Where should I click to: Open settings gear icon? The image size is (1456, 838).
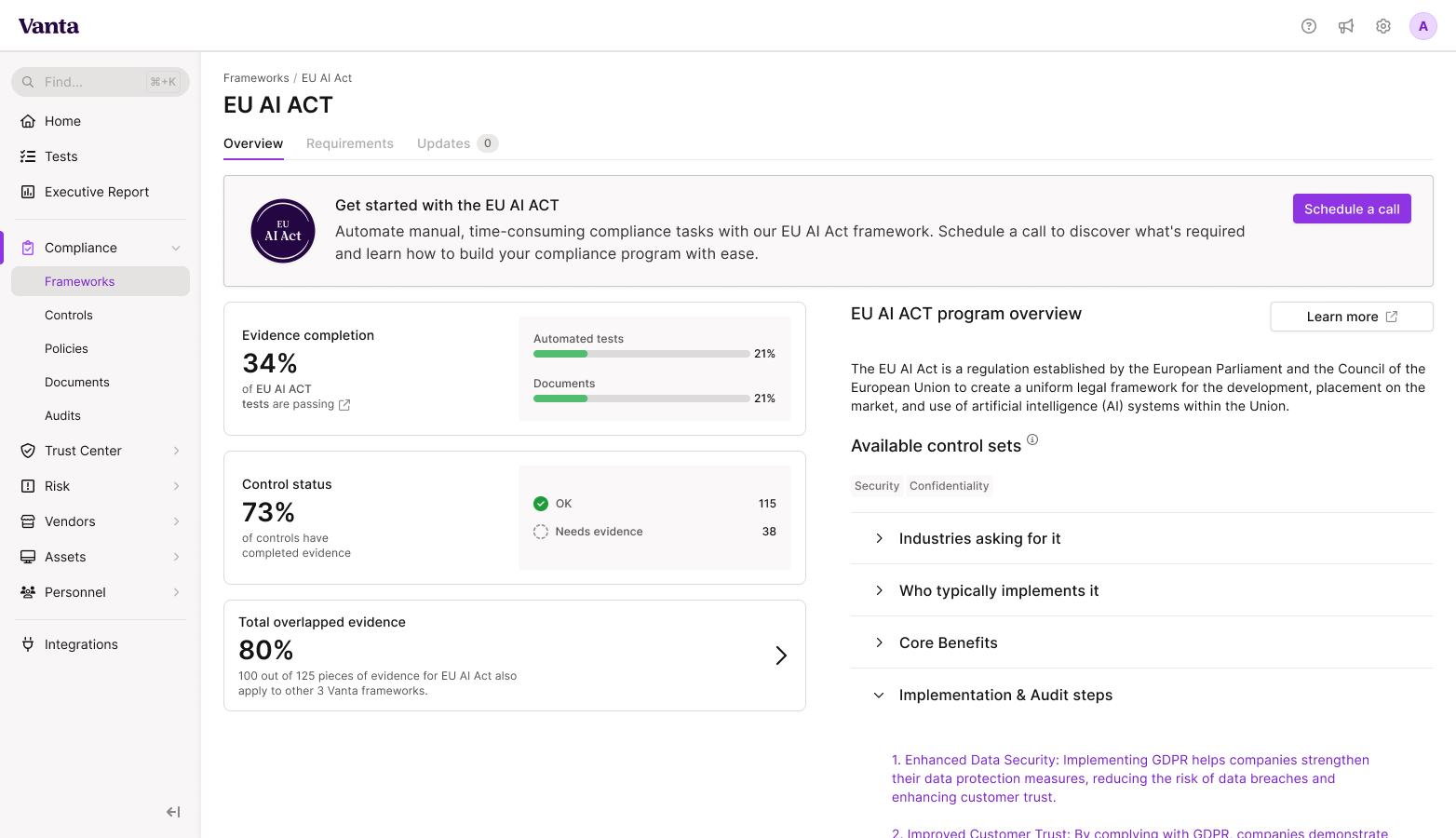[1383, 26]
